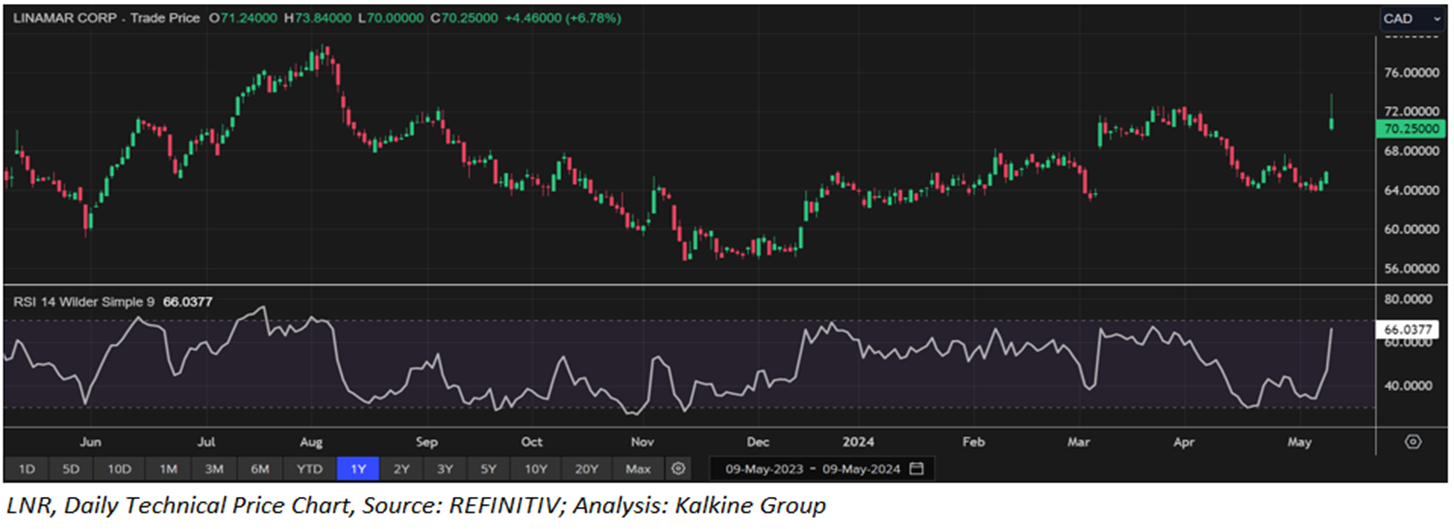
Task: Select the 1M time range button
Action: click(x=168, y=468)
